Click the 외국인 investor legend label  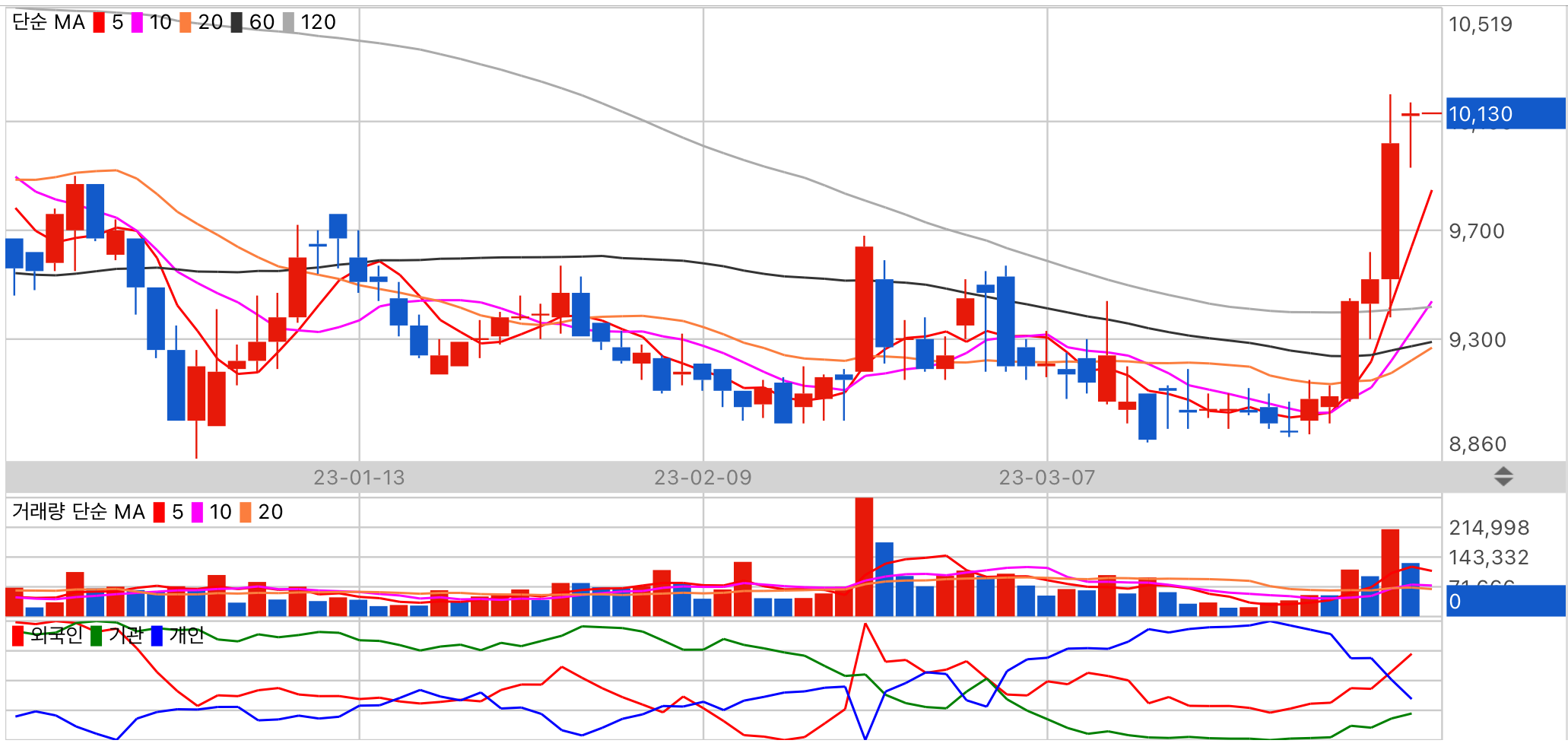point(56,635)
